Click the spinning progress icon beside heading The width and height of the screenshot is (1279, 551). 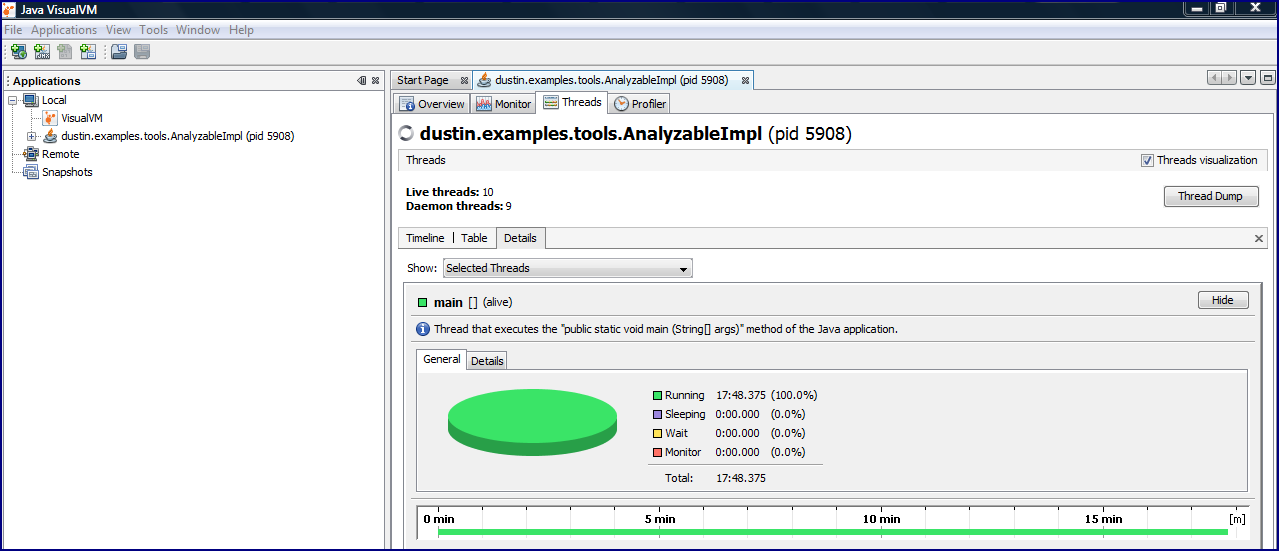click(406, 134)
